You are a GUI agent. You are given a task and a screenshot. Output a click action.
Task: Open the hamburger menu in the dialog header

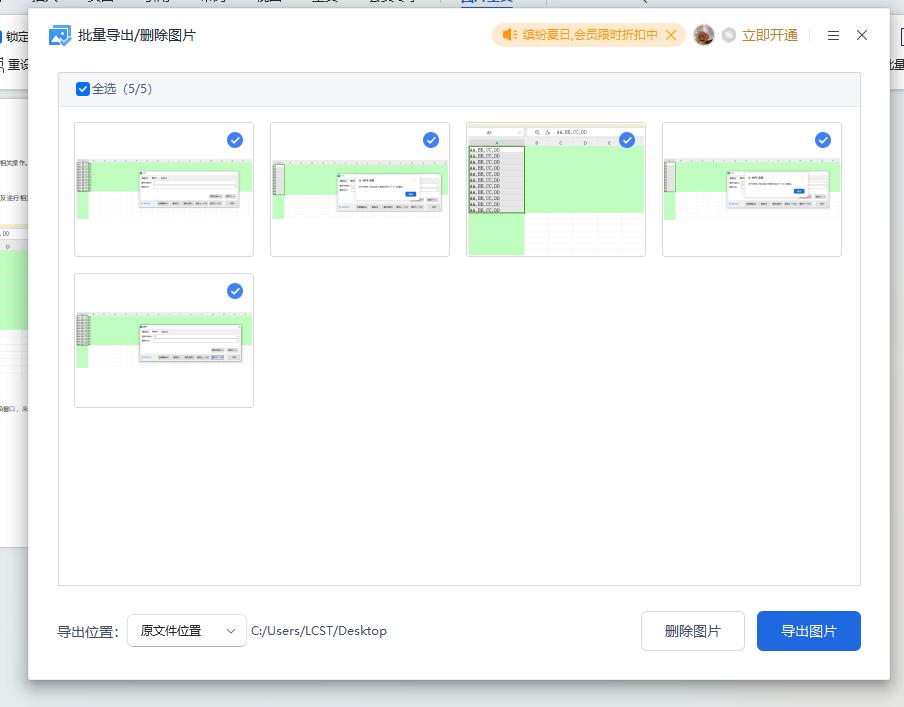tap(833, 35)
